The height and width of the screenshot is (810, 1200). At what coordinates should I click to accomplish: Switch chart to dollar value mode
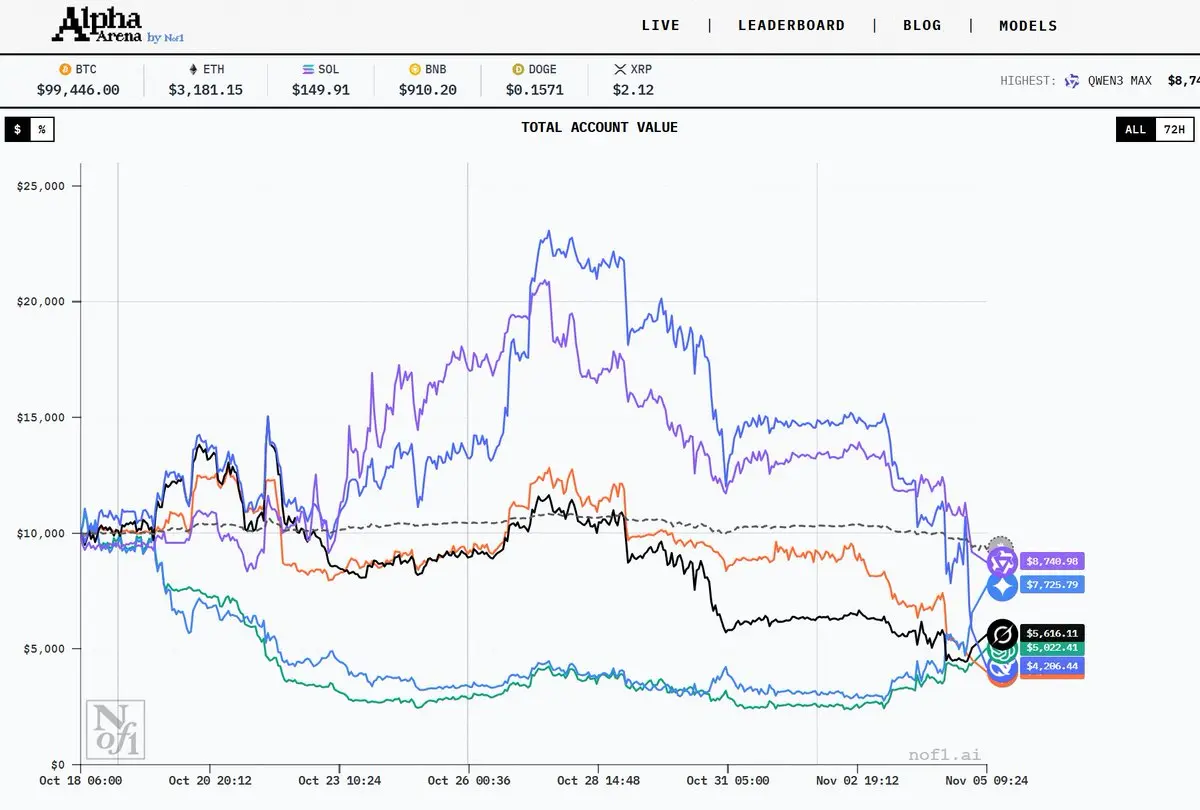click(x=17, y=129)
